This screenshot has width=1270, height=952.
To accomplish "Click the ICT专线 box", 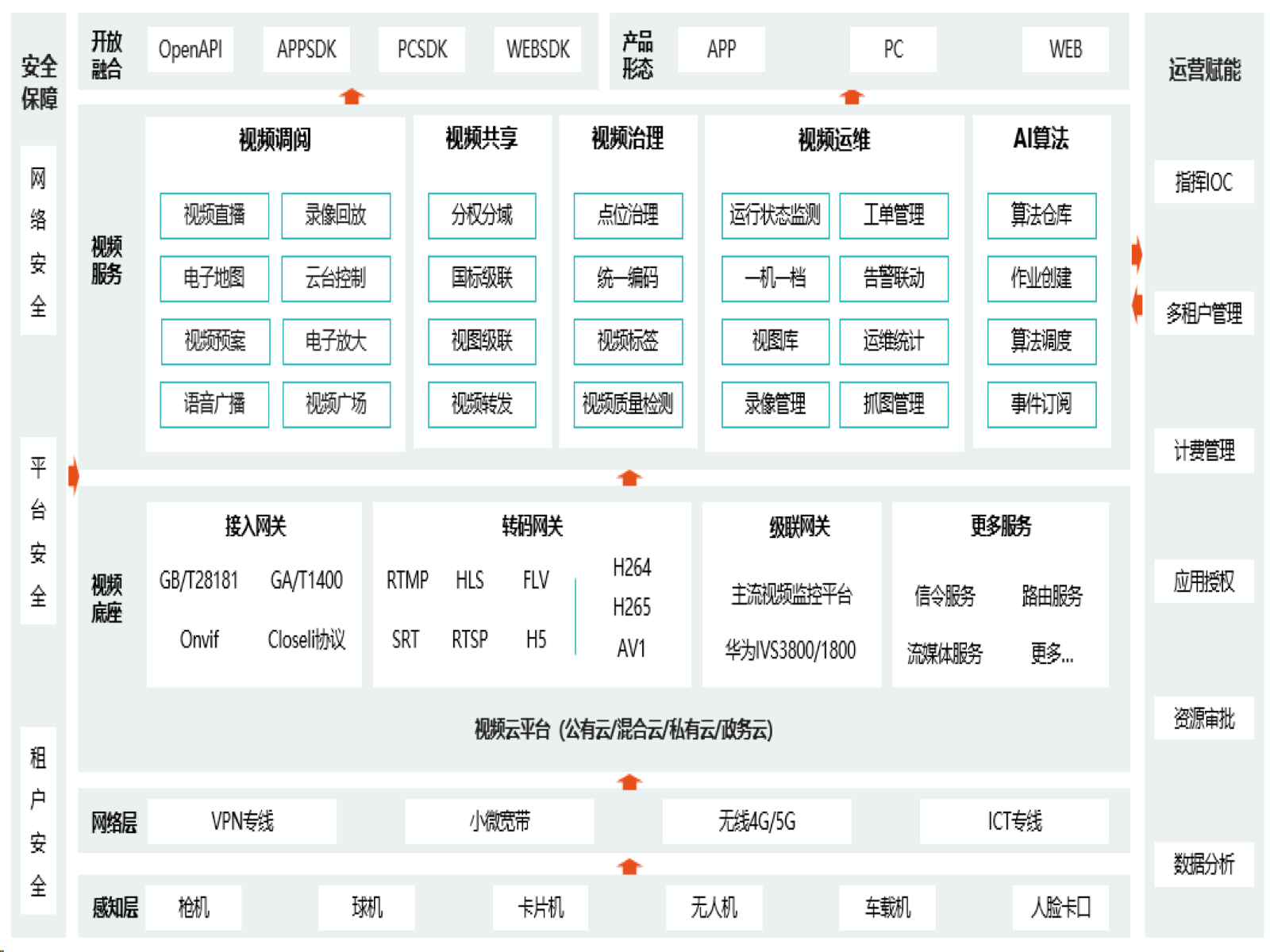I will click(x=1014, y=821).
